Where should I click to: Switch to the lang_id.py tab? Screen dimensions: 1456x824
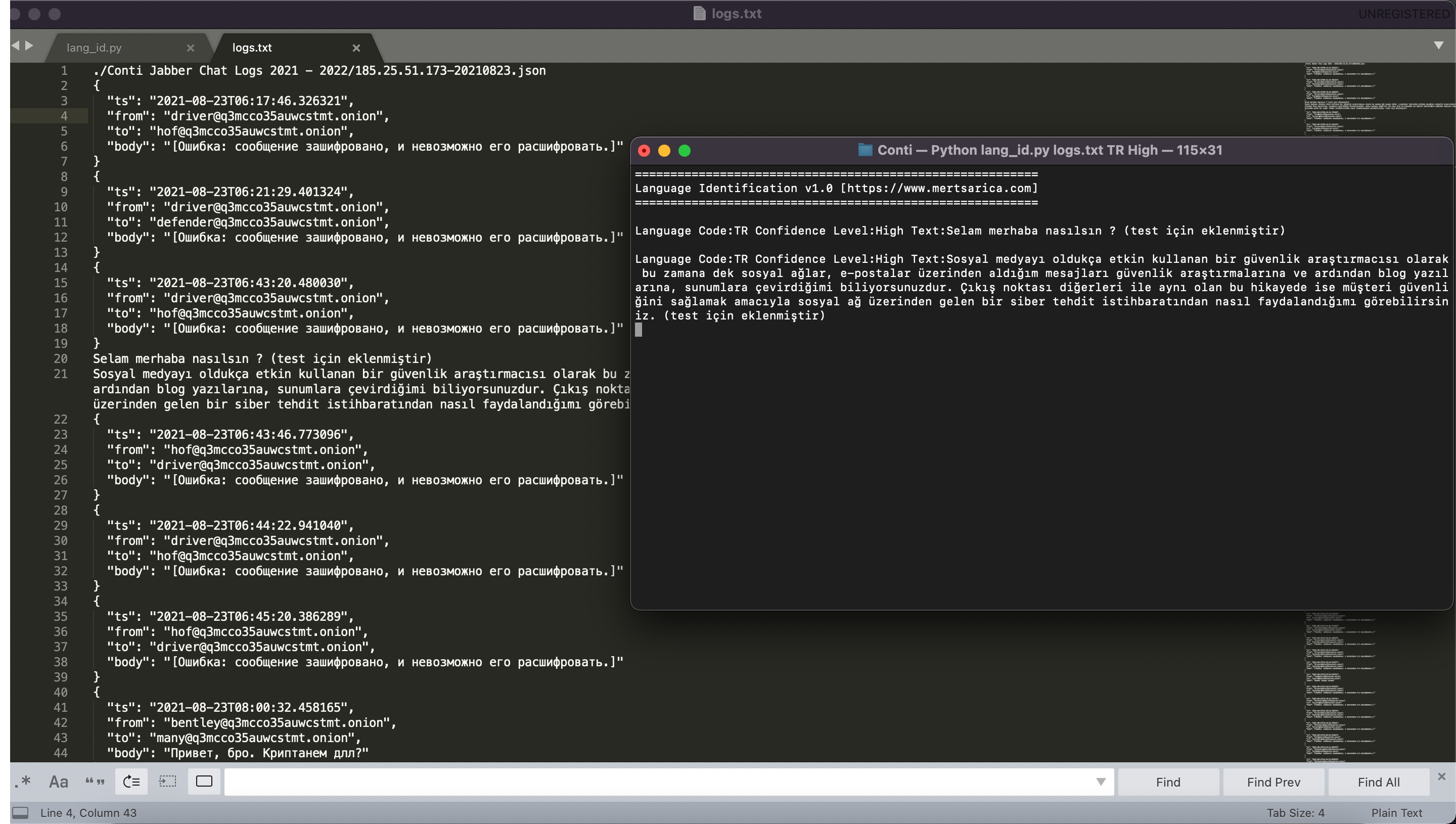point(94,48)
